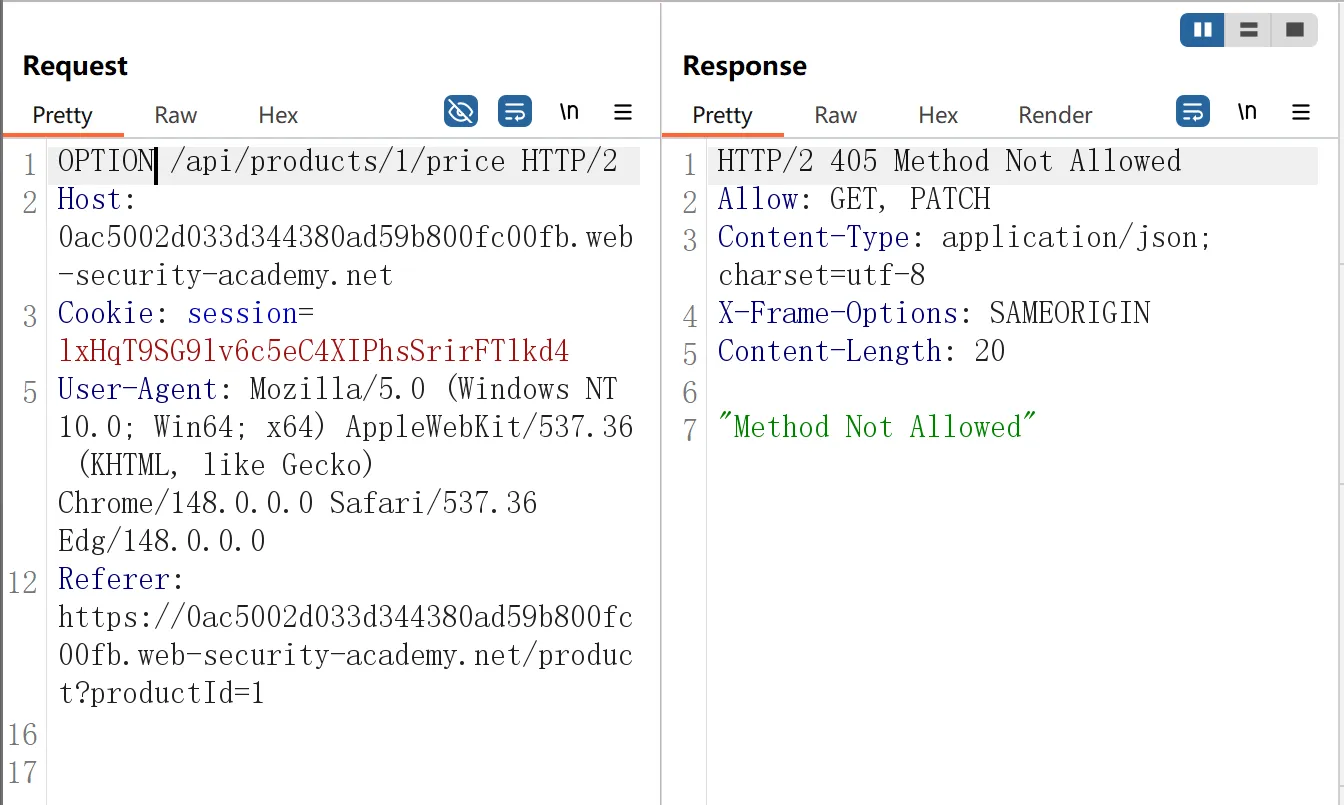
Task: Toggle hide non-printable eye icon in Request
Action: 461,111
